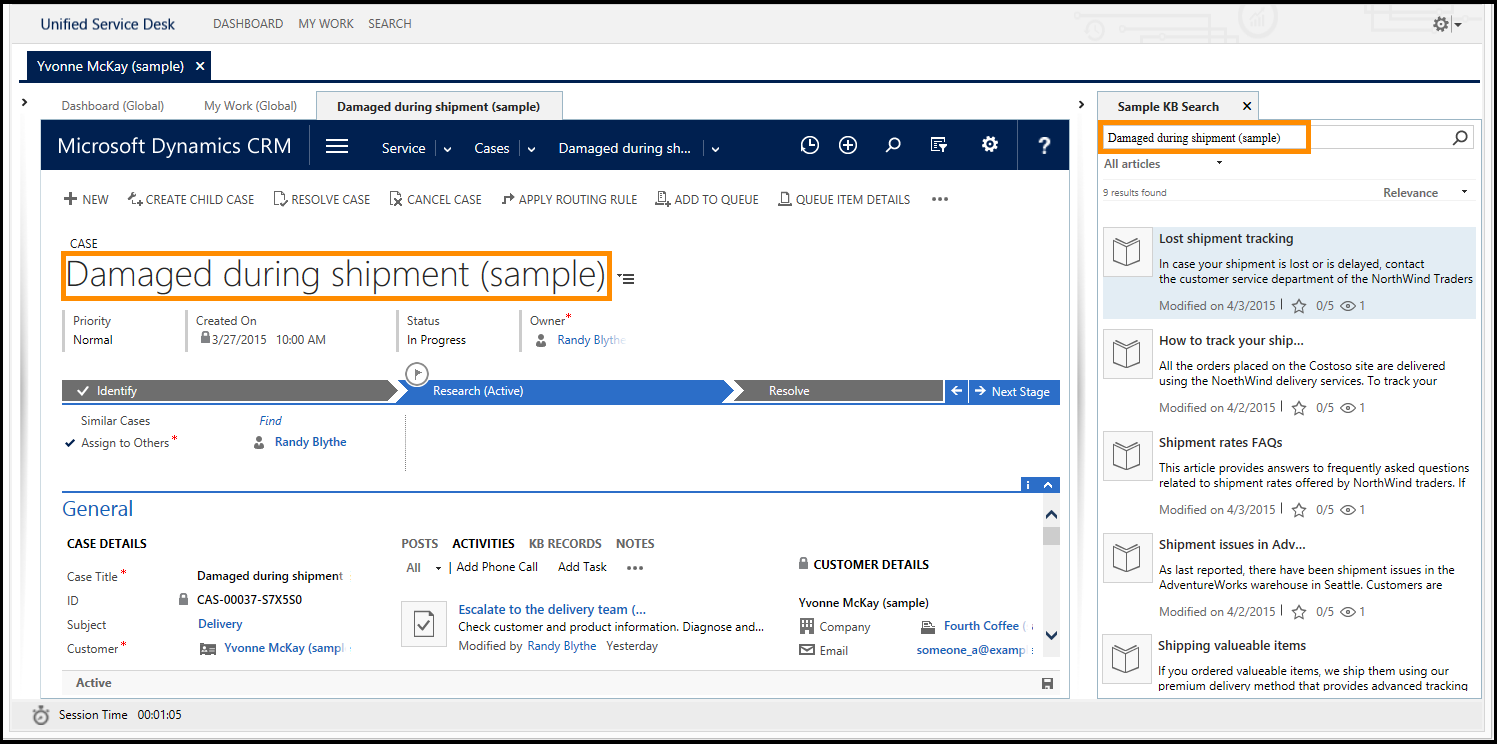The height and width of the screenshot is (744, 1497).
Task: Click the views icon for How to track article
Action: coord(1348,408)
